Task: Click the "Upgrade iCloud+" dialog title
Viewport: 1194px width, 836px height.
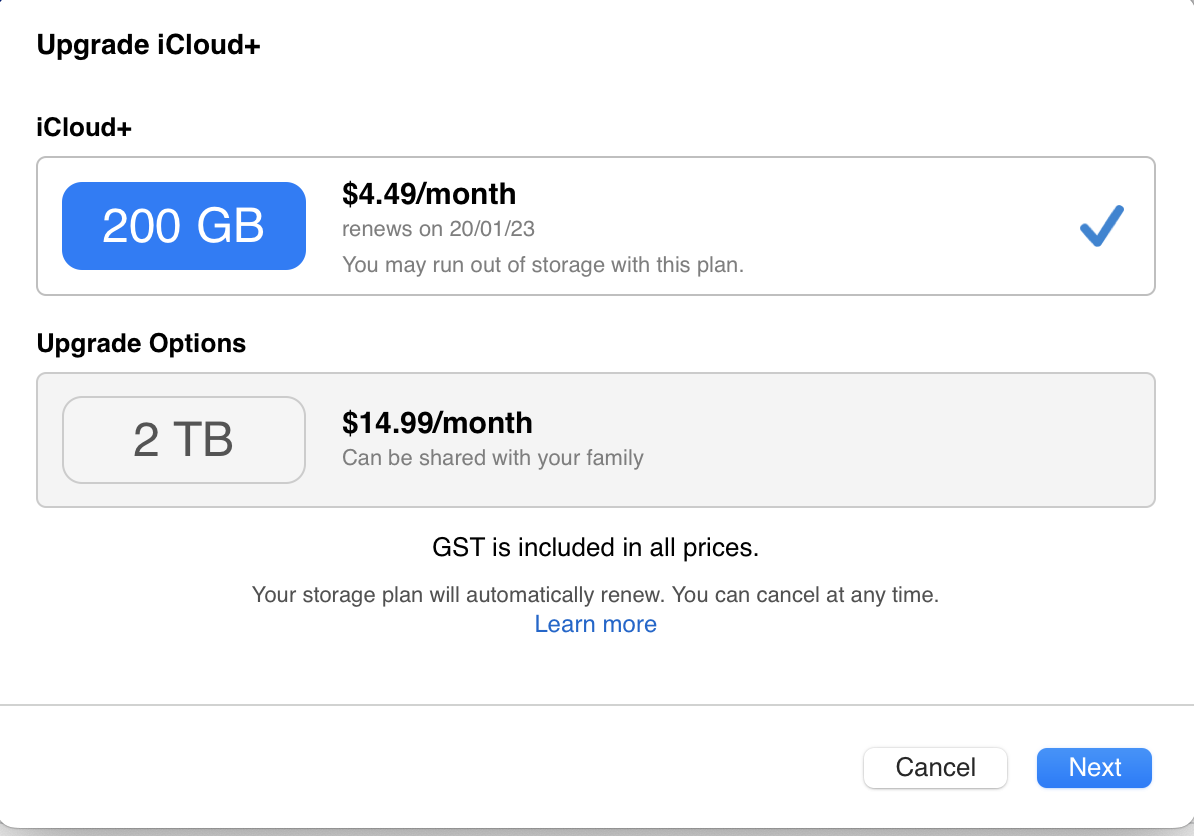Action: pyautogui.click(x=148, y=45)
